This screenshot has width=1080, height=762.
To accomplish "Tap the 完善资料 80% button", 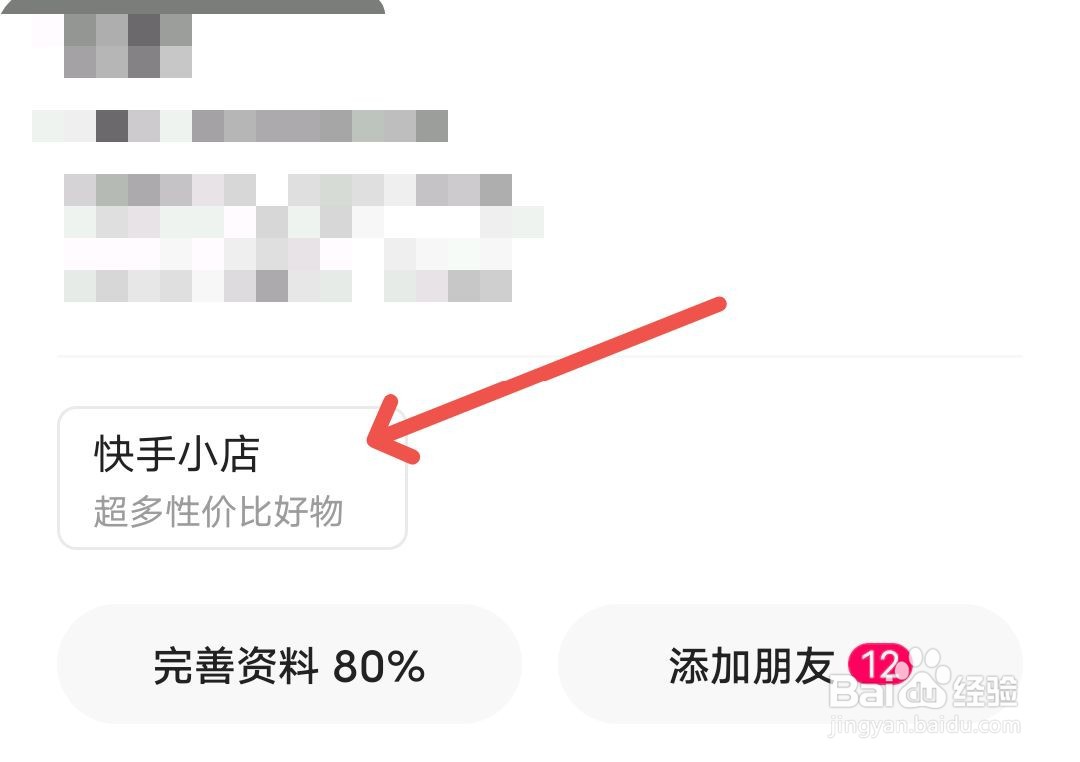I will tap(289, 664).
